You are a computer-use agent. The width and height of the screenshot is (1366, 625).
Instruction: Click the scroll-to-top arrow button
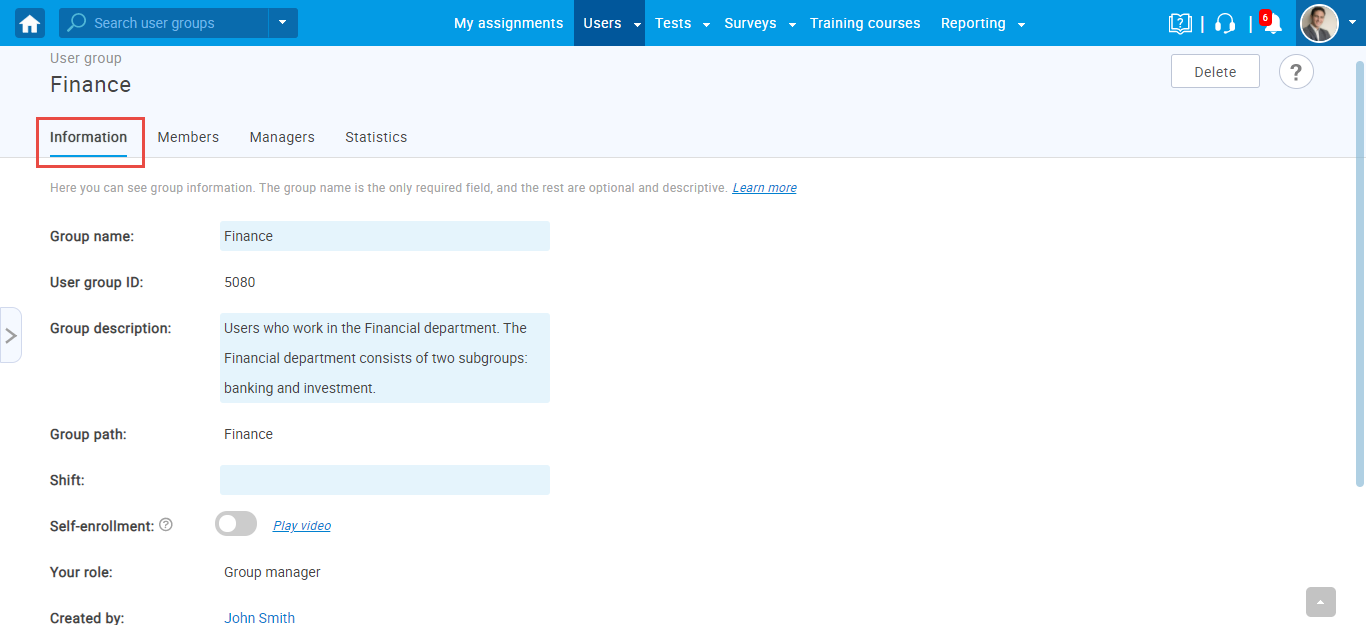(1321, 602)
